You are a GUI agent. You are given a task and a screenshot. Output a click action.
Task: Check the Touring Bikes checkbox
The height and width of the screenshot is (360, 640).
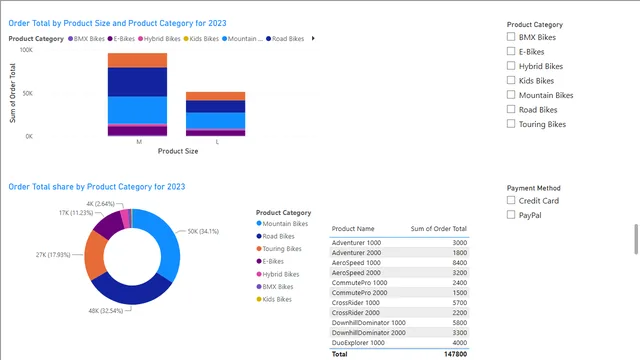511,124
